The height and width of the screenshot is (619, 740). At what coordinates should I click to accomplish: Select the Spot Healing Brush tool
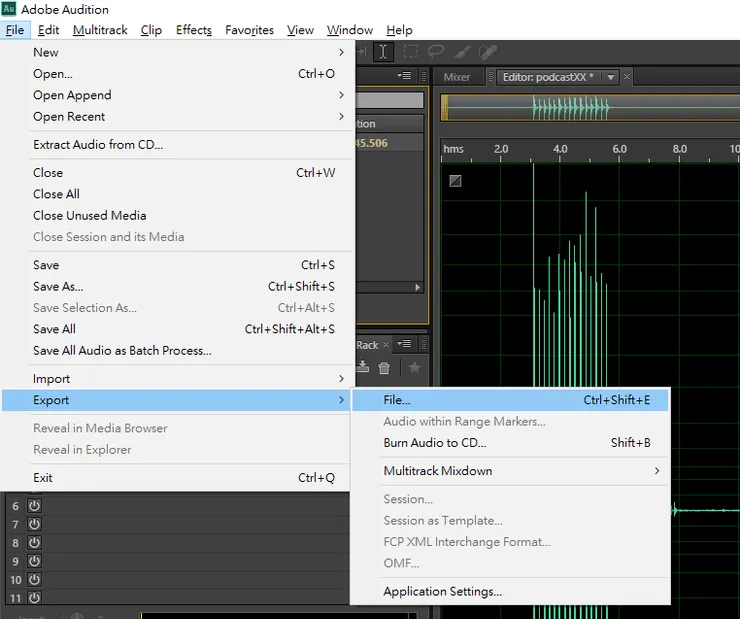488,52
